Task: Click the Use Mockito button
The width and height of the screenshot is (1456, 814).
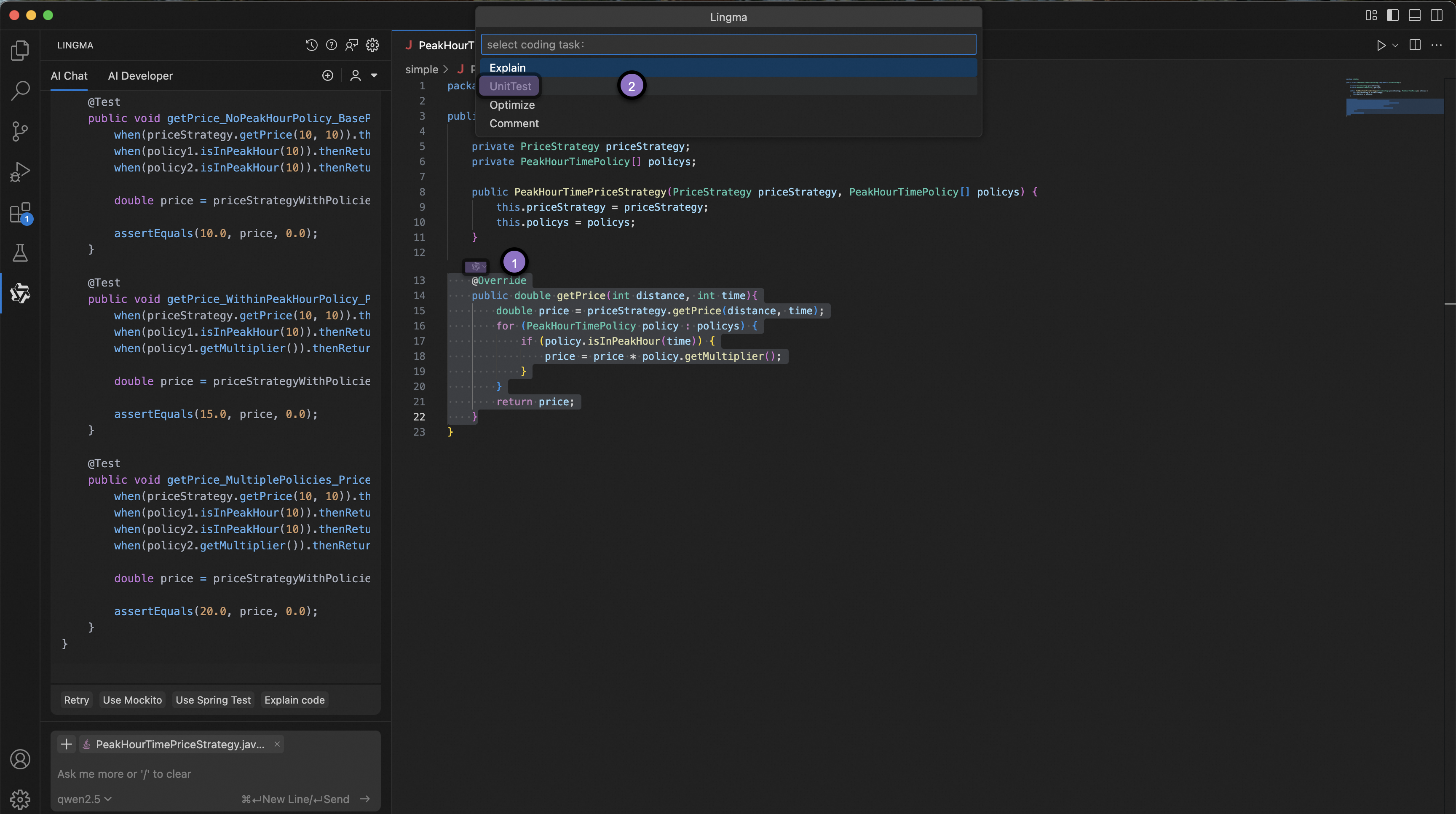Action: coord(132,700)
